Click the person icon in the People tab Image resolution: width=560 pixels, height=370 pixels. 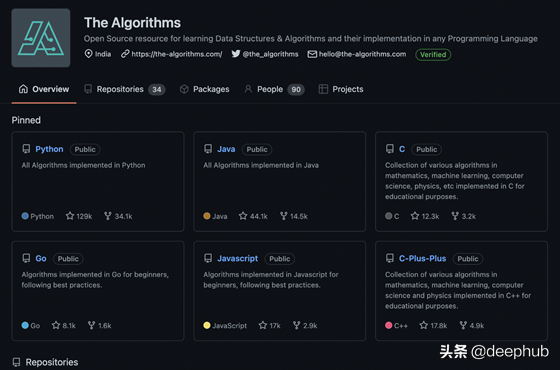tap(248, 89)
